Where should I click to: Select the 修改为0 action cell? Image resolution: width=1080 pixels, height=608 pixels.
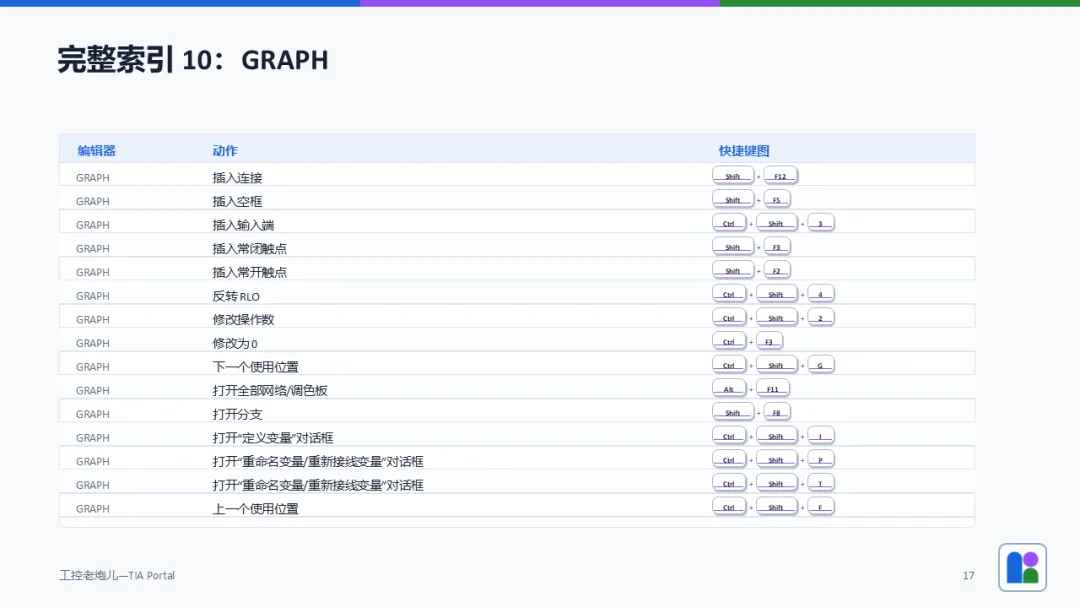click(x=235, y=343)
